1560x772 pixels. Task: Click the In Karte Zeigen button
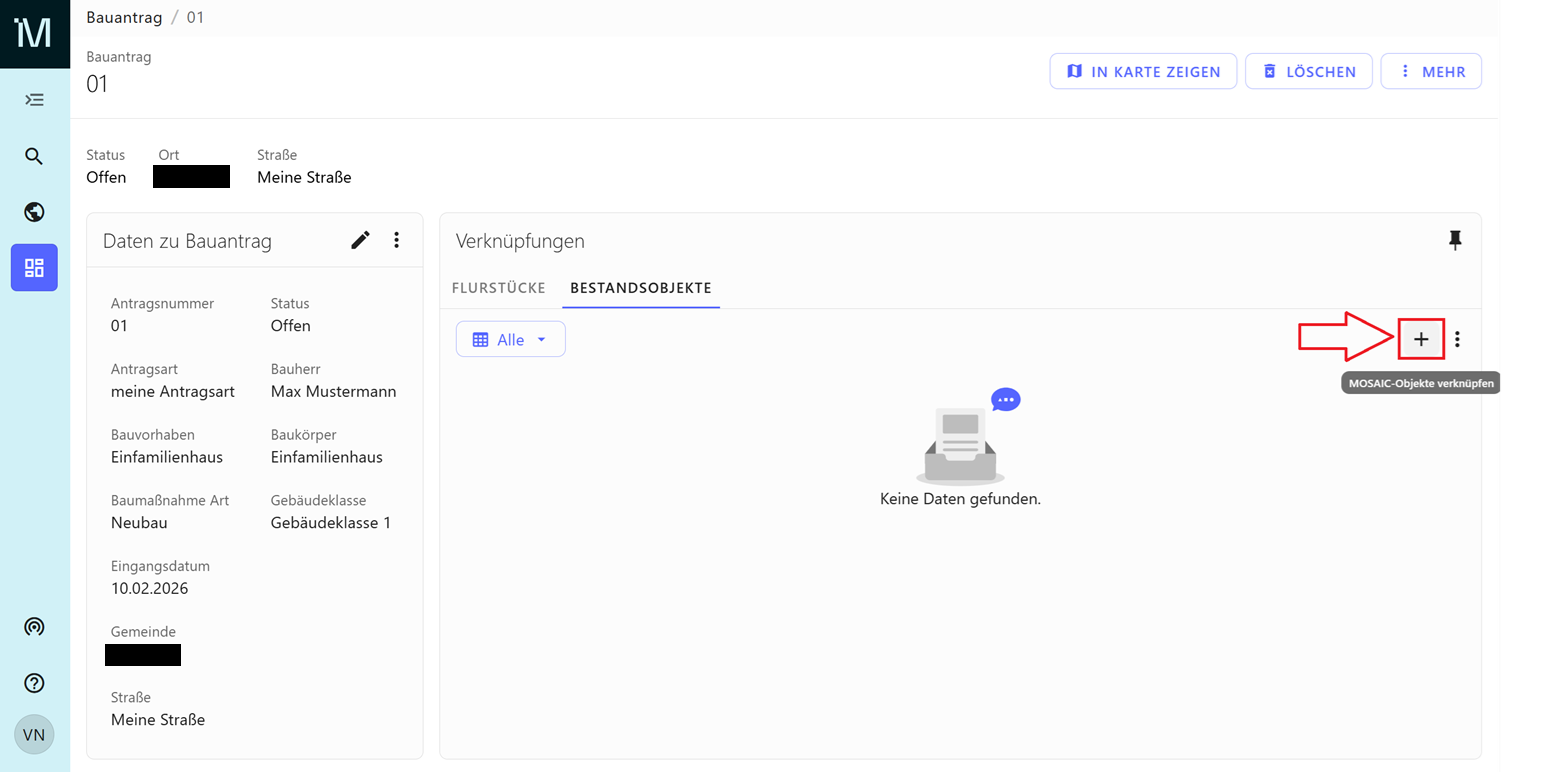click(1143, 71)
